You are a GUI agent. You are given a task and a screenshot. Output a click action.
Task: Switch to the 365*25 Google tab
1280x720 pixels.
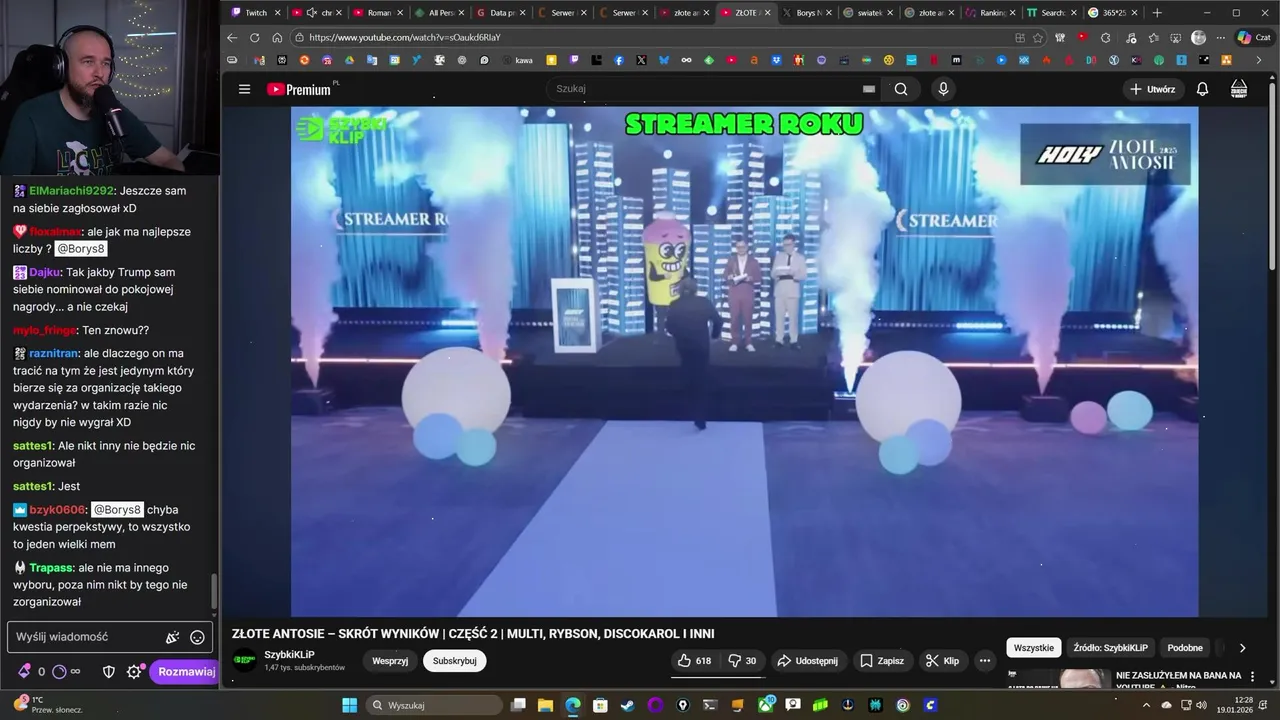click(x=1112, y=13)
